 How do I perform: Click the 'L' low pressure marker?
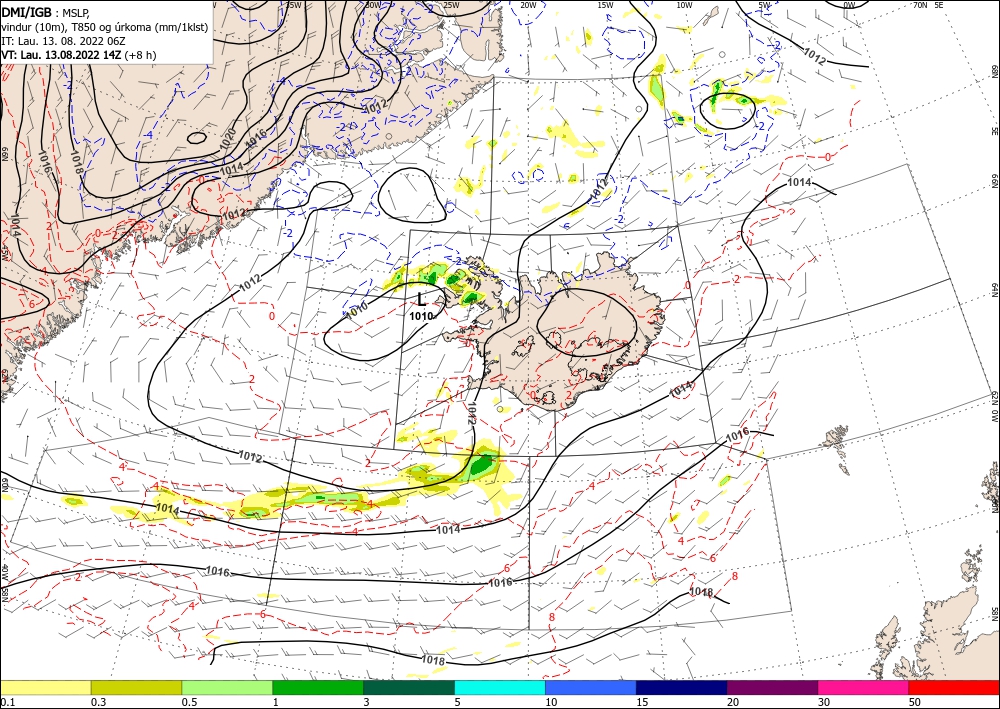(x=422, y=299)
